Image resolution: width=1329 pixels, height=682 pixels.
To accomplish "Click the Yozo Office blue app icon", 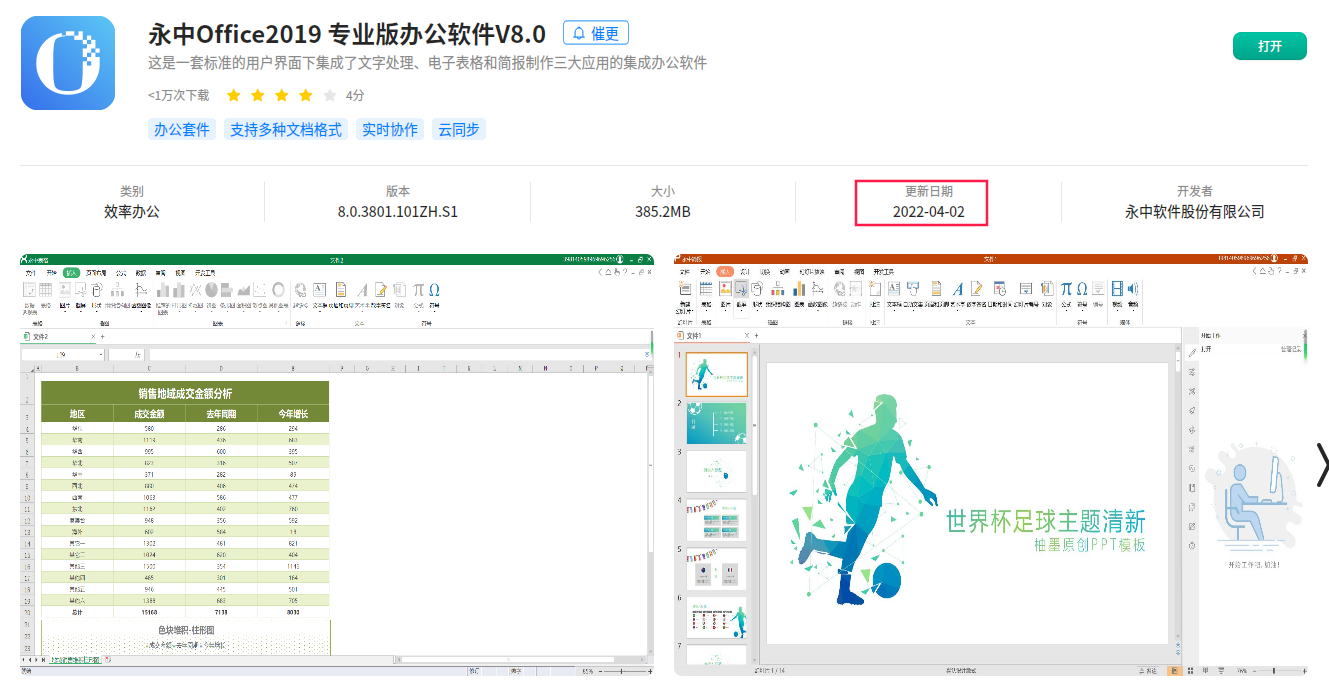I will tap(68, 62).
